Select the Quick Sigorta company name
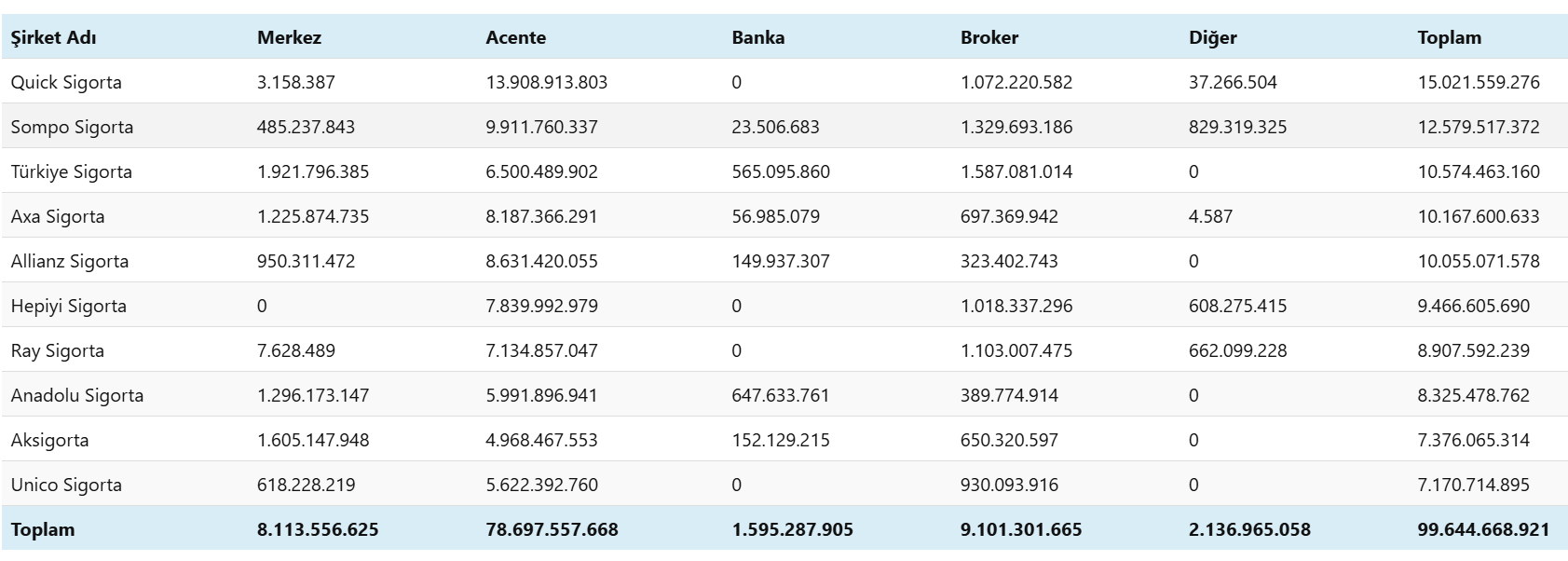 pos(66,82)
